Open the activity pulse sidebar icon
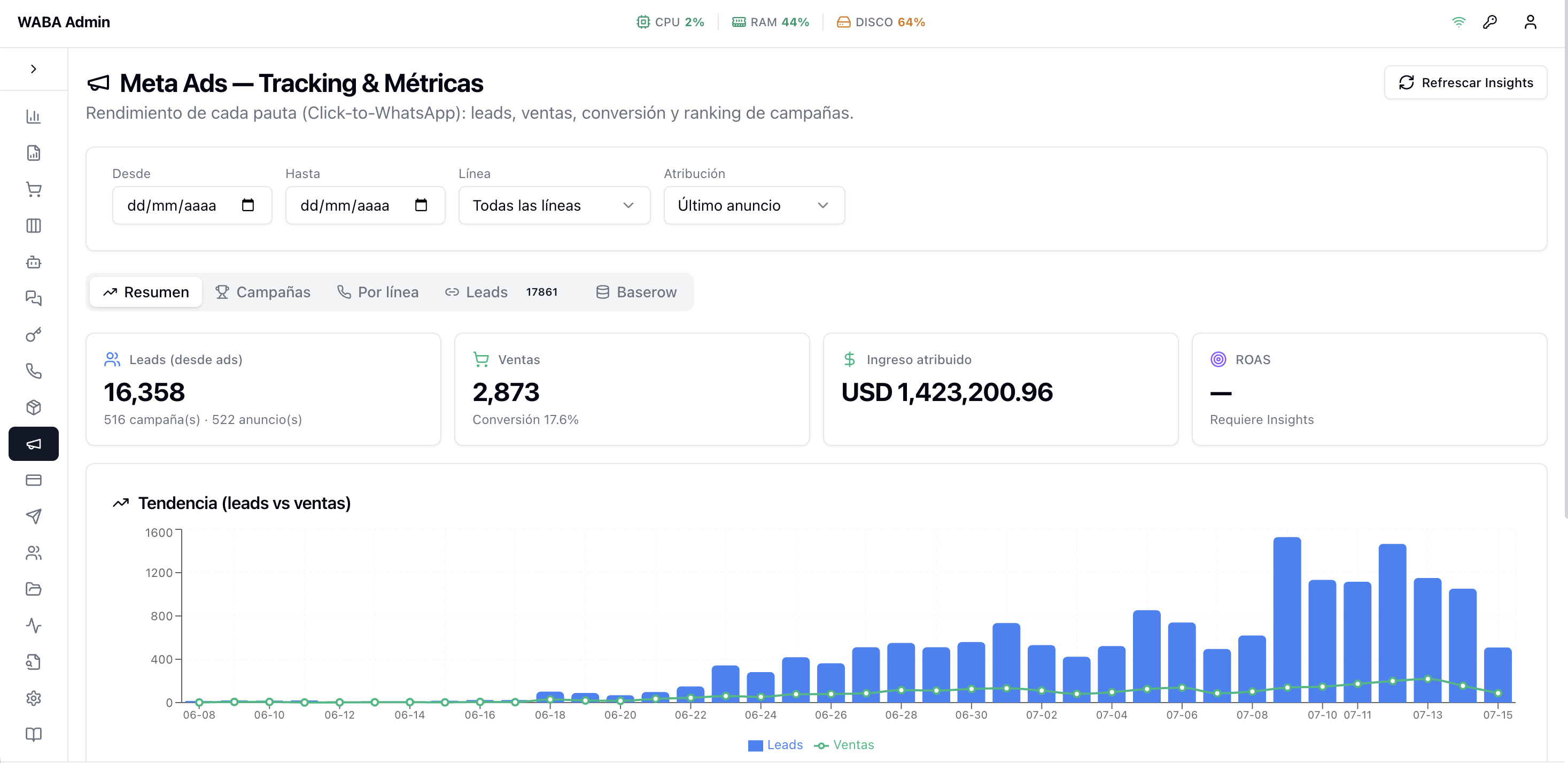This screenshot has height=763, width=1568. [34, 626]
